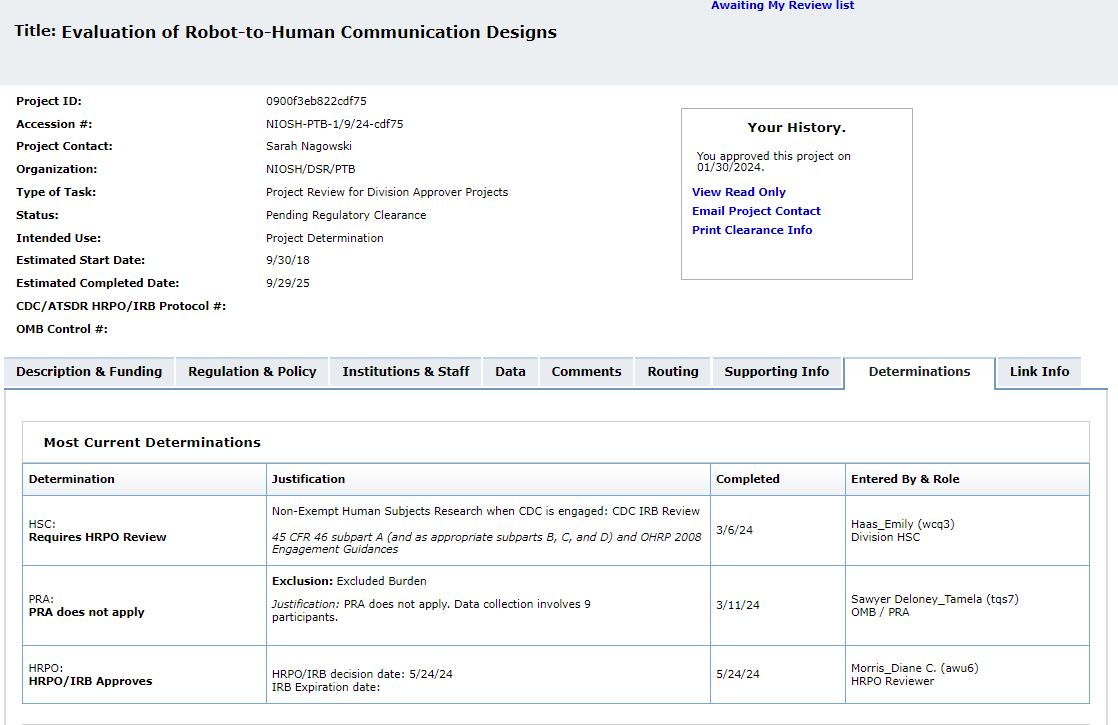Screen dimensions: 1118x725
Task: Select the Data tab
Action: click(x=510, y=372)
